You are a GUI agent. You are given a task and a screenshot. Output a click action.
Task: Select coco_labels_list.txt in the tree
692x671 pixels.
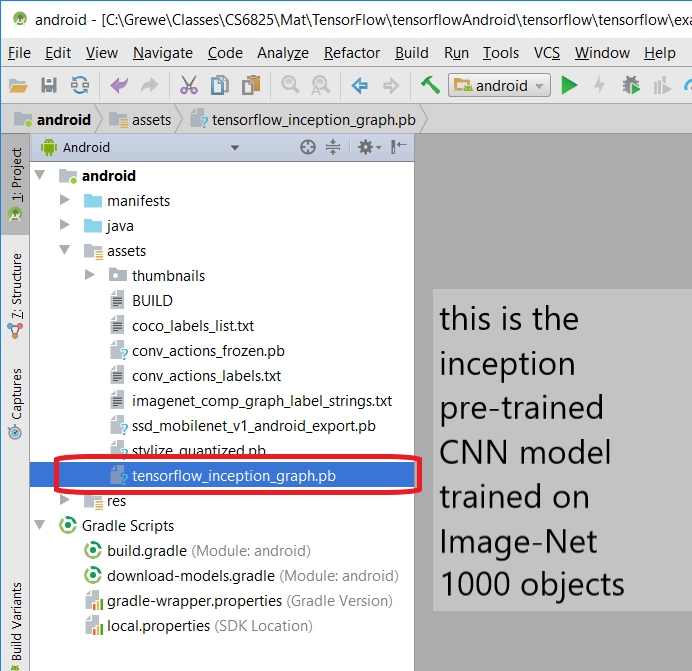(x=192, y=326)
